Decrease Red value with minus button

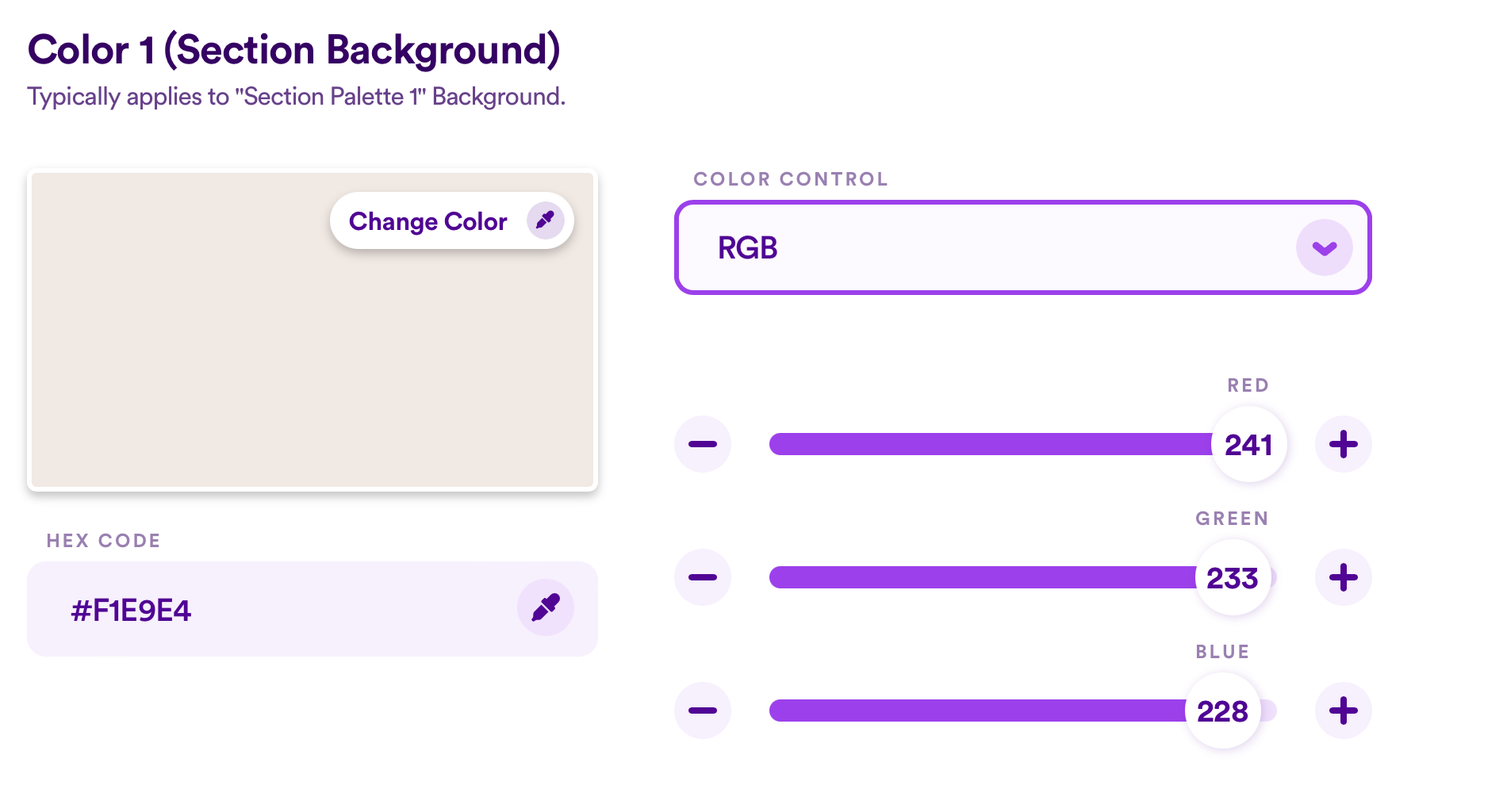pos(703,444)
